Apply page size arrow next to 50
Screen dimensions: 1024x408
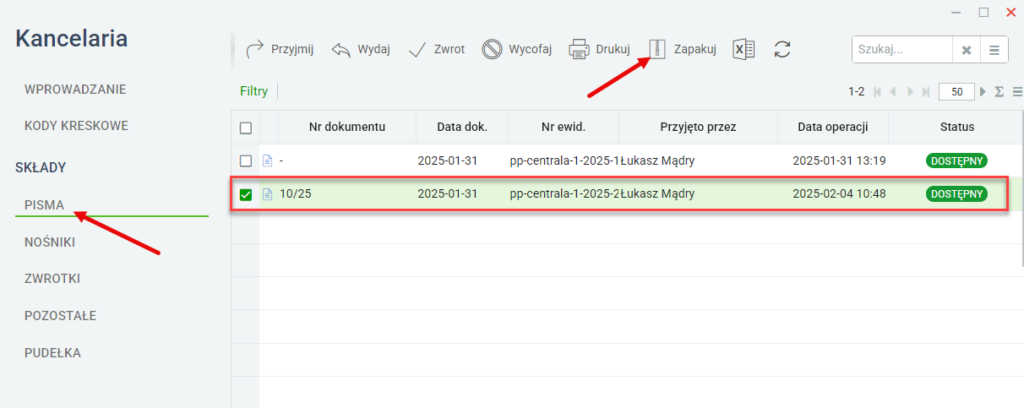tap(984, 92)
